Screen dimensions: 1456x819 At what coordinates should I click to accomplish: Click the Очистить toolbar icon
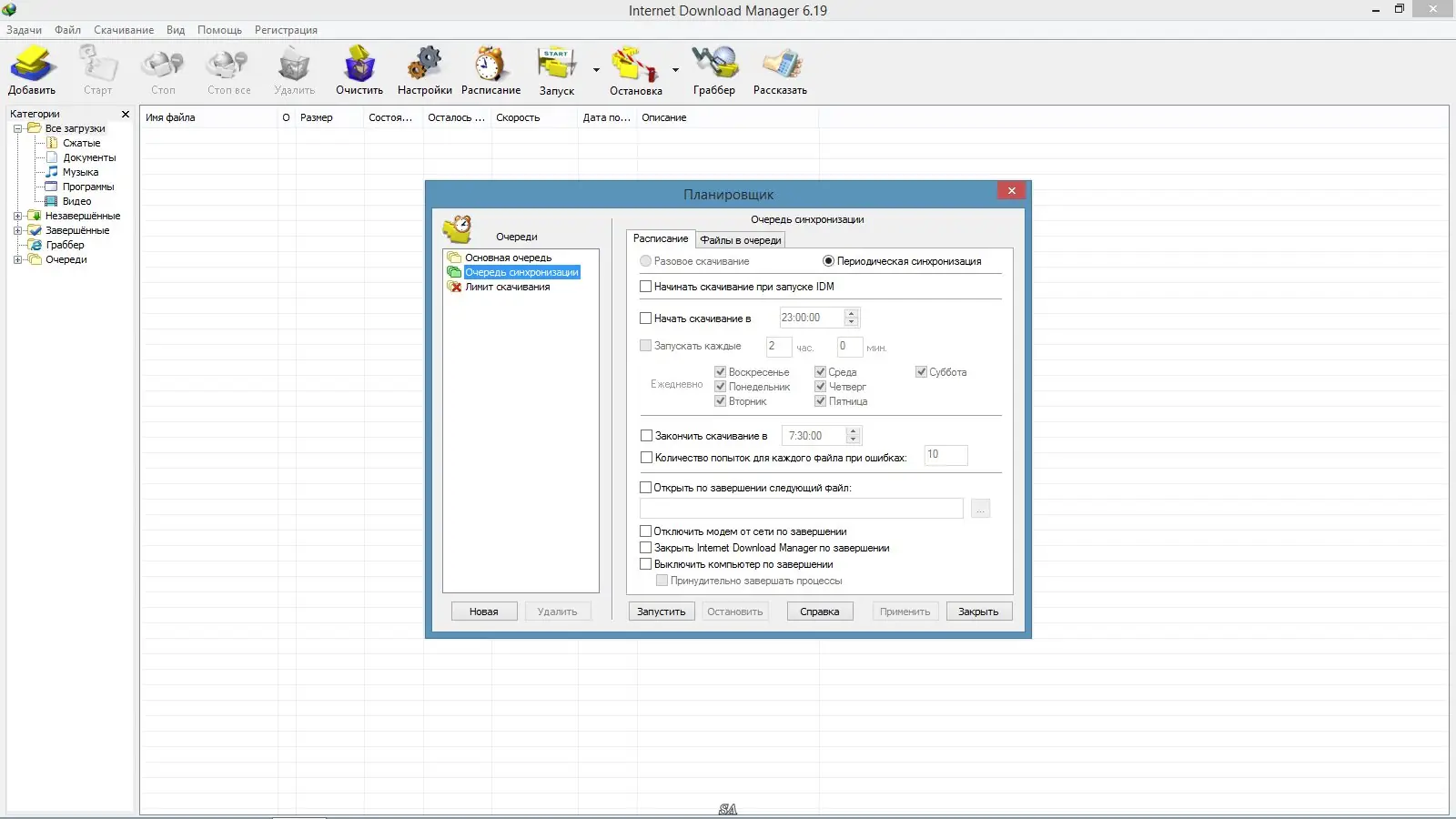[x=359, y=70]
